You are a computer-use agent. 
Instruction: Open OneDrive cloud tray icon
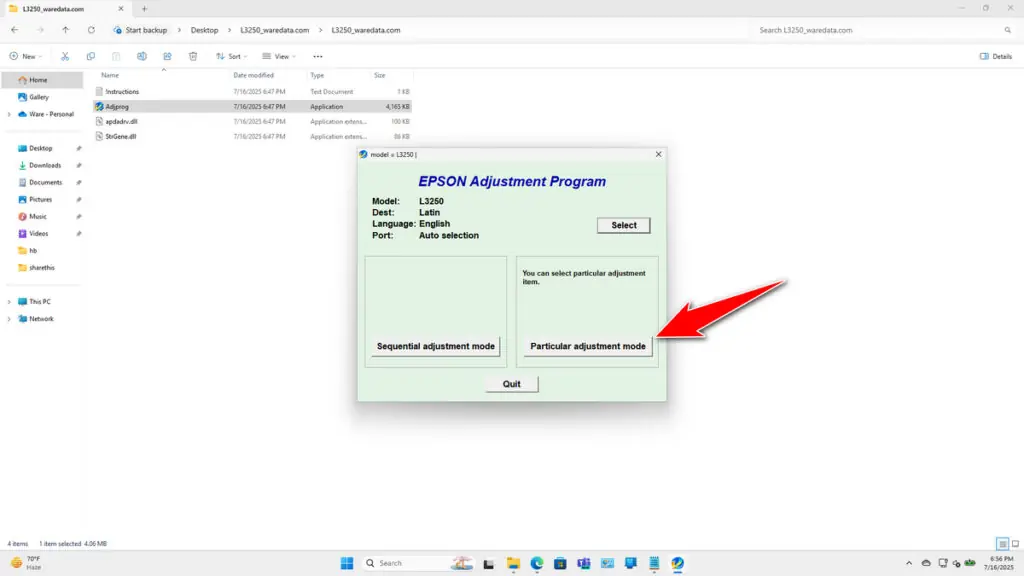click(x=926, y=563)
